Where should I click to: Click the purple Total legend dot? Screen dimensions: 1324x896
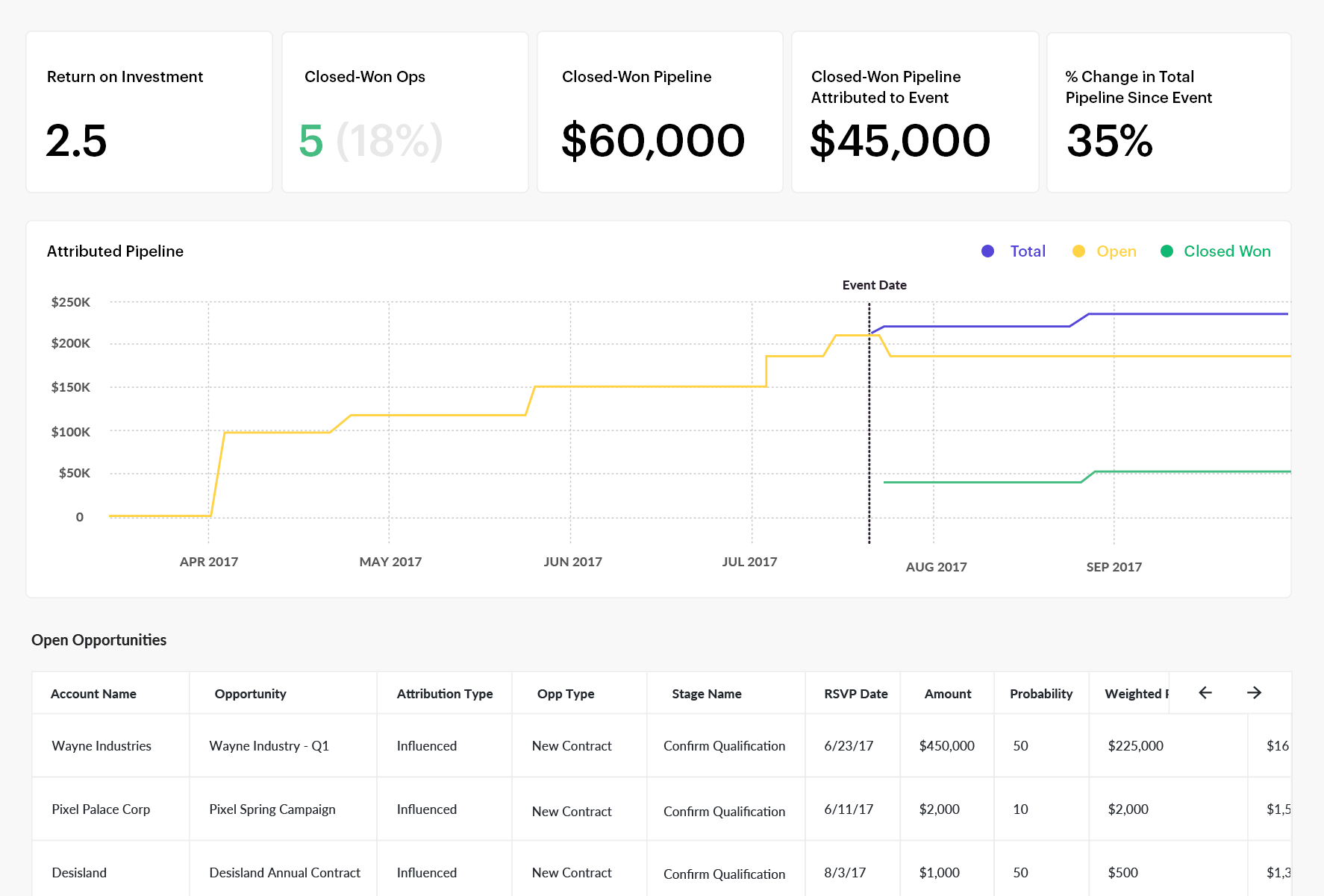pos(987,251)
